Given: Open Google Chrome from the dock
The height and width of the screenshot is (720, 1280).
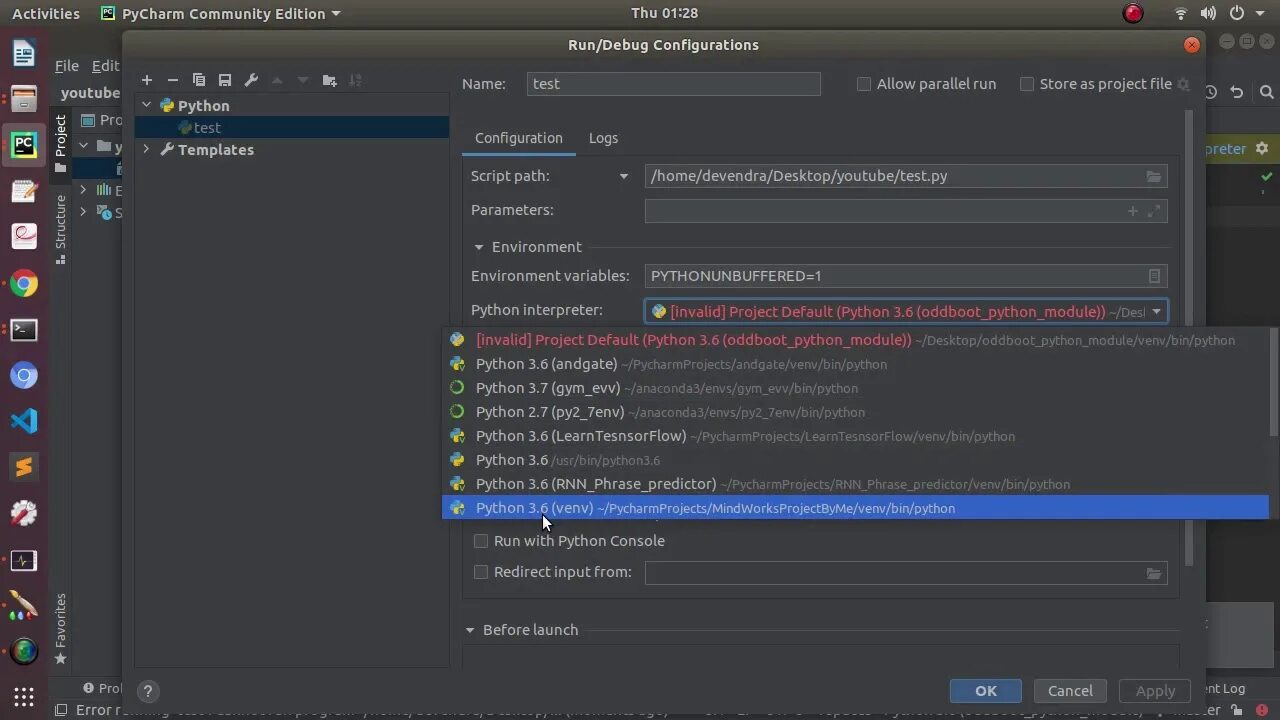Looking at the screenshot, I should (24, 283).
